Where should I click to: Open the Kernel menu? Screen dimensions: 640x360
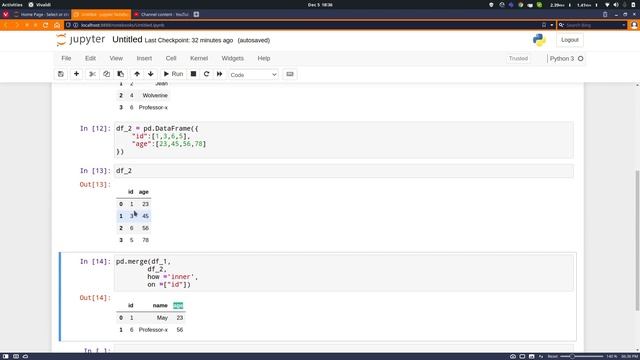[199, 58]
